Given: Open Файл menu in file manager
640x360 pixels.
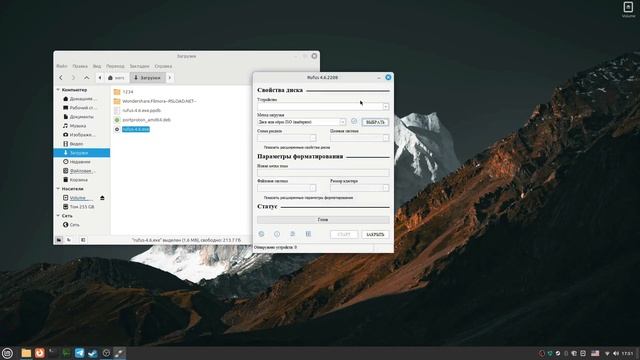Looking at the screenshot, I should 62,66.
